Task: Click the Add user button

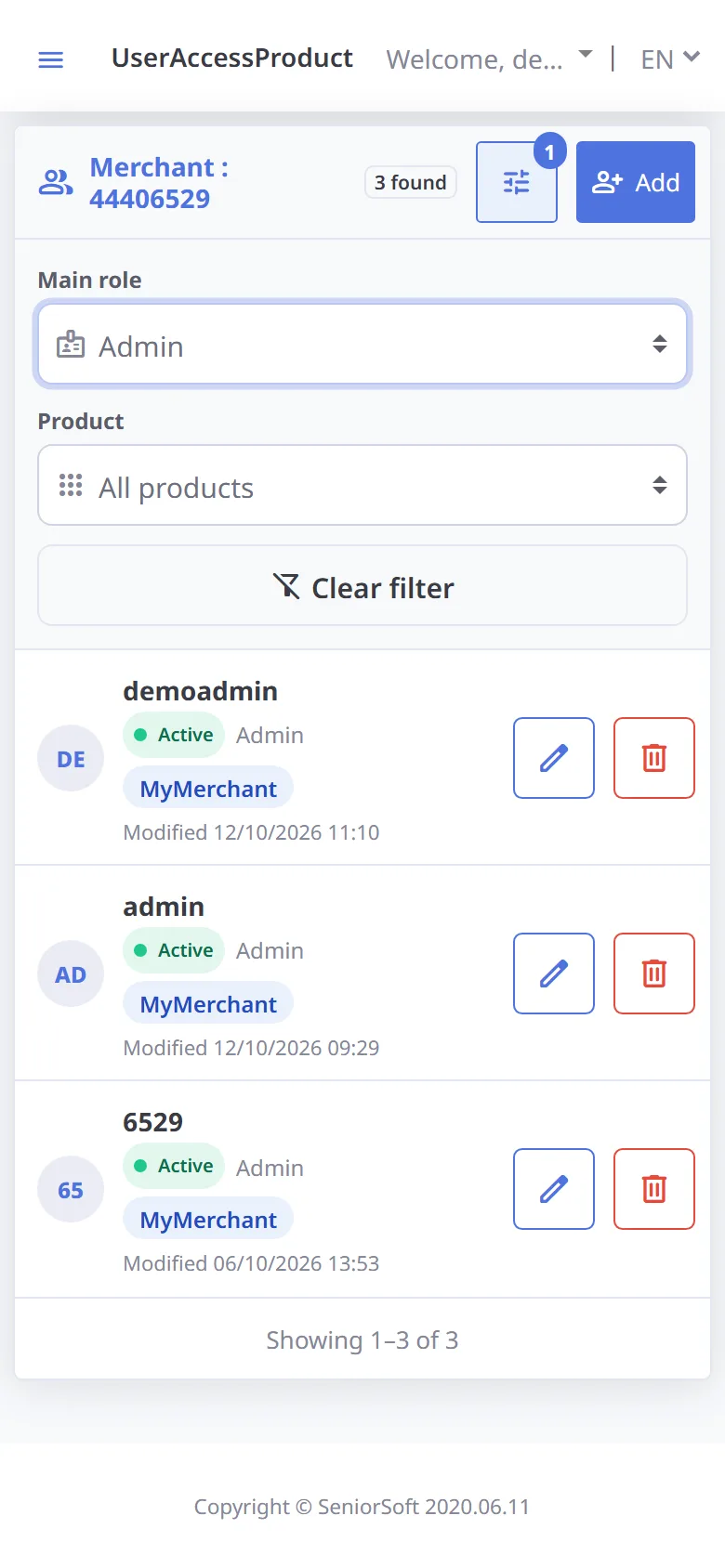Action: 636,182
